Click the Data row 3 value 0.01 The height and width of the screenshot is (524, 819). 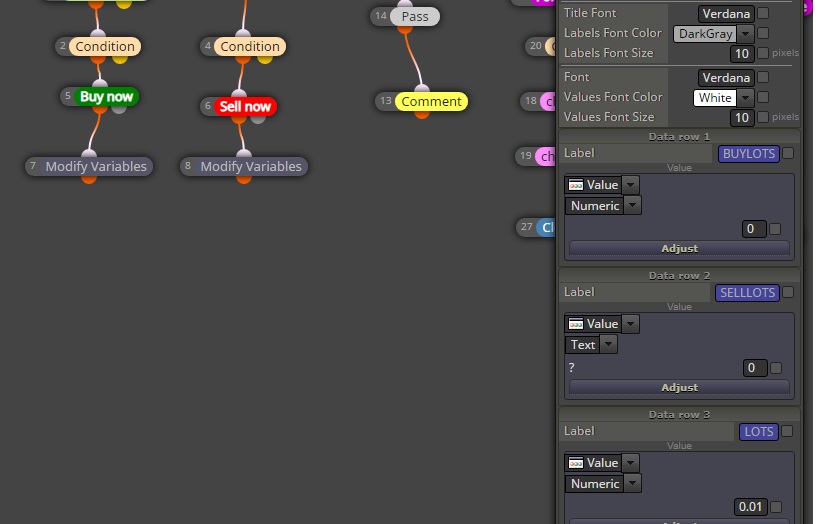click(751, 507)
